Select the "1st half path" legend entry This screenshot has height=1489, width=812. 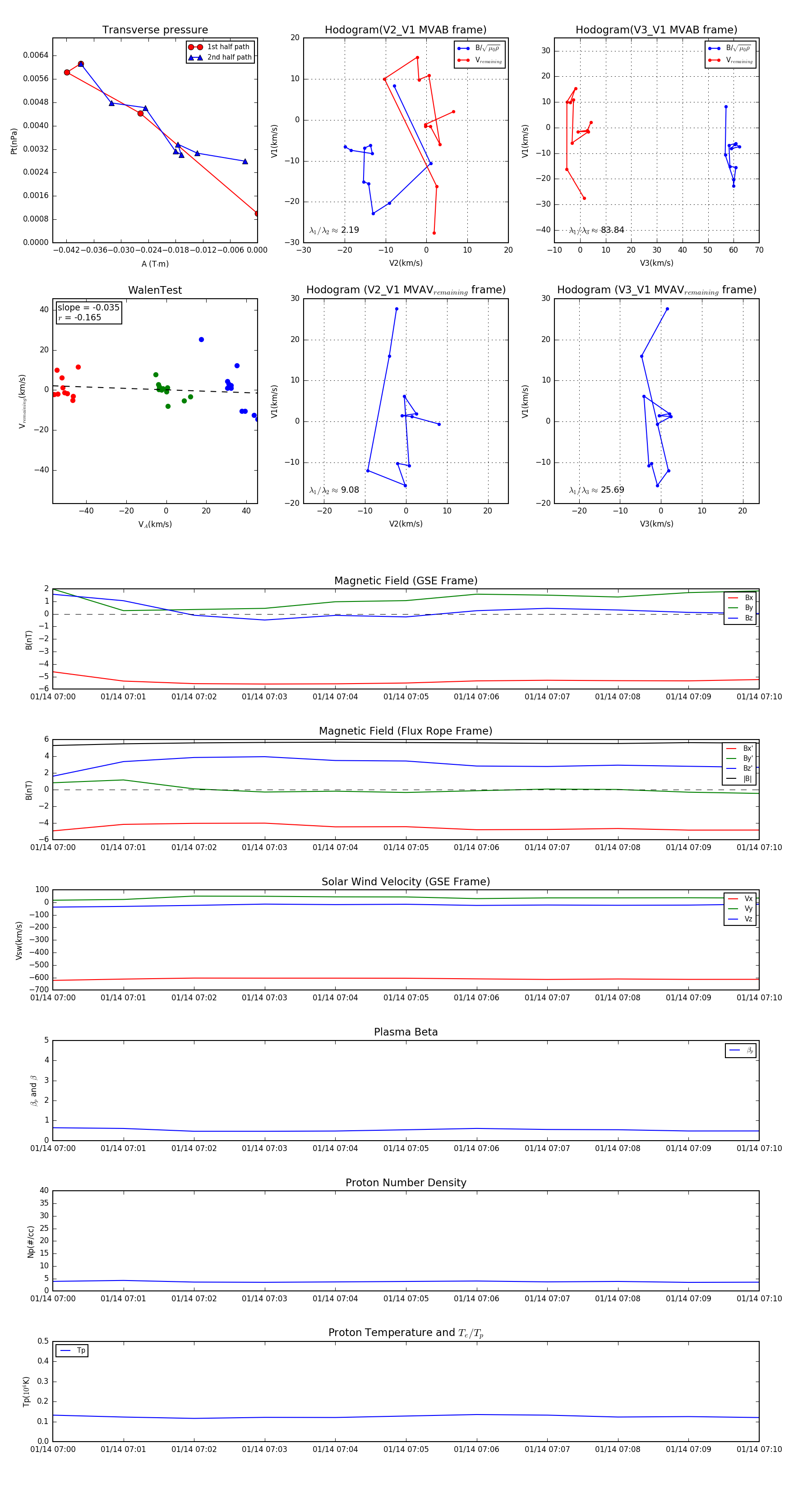(x=220, y=47)
